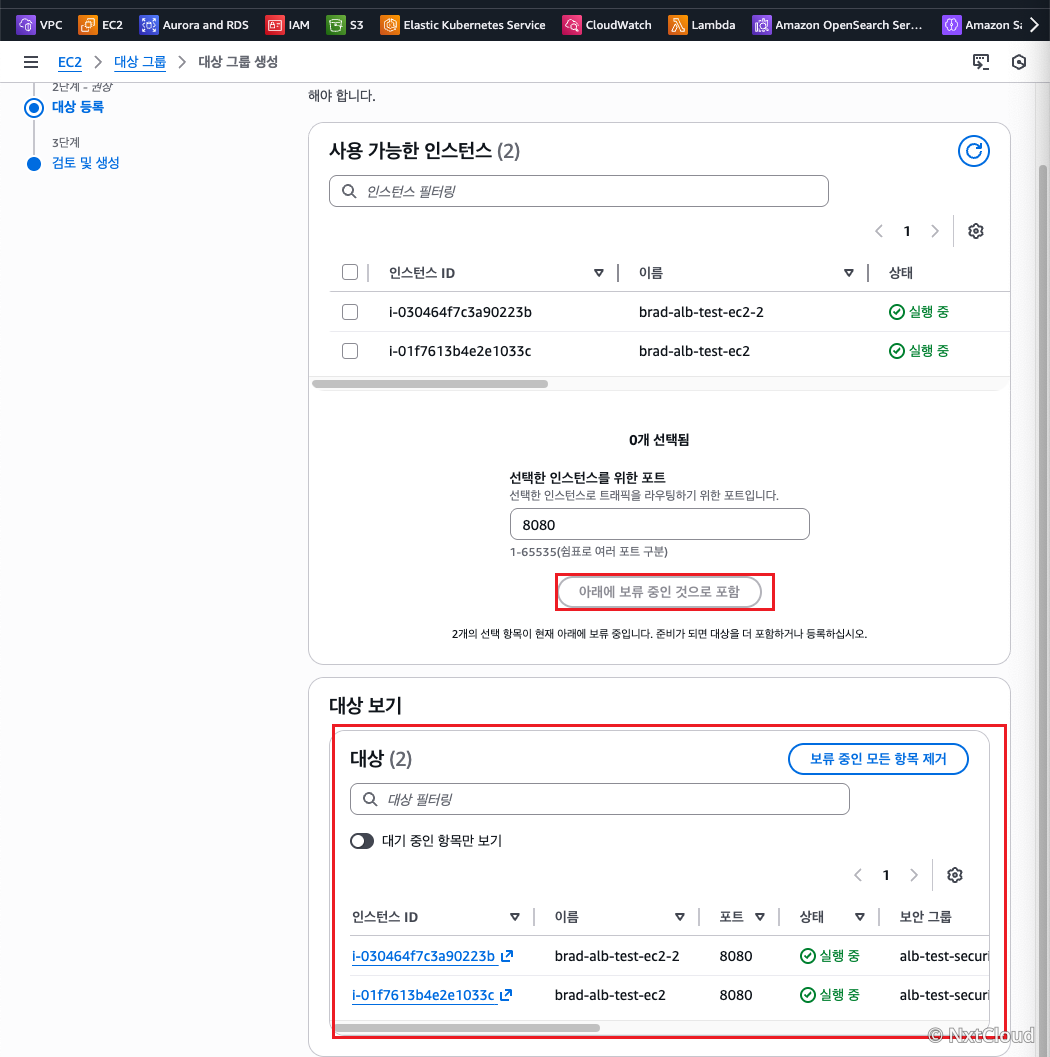Click instance name brad-alb-test-ec2-2 in top table
The height and width of the screenshot is (1057, 1050).
pos(701,312)
